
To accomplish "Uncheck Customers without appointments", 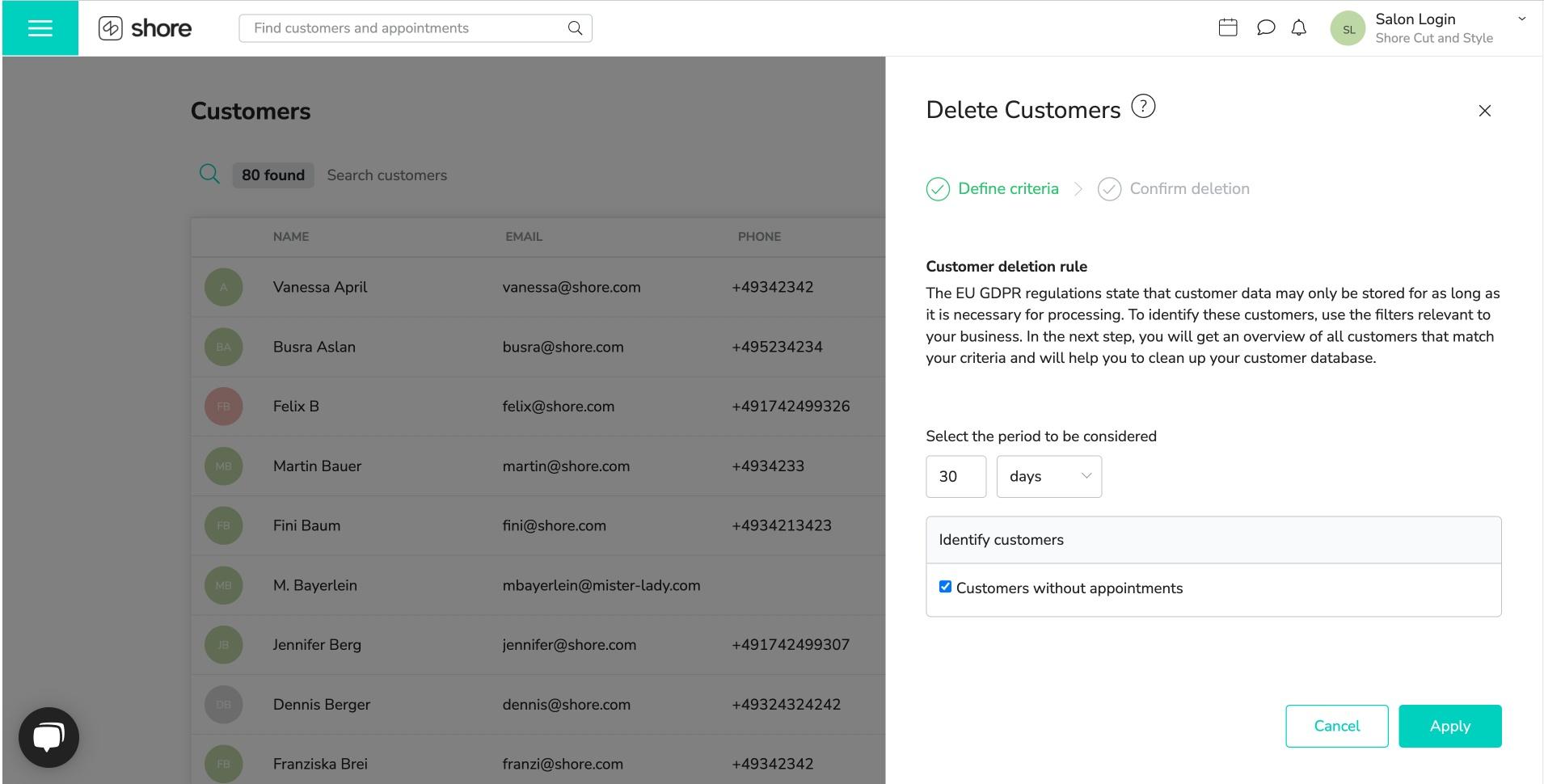I will (945, 587).
